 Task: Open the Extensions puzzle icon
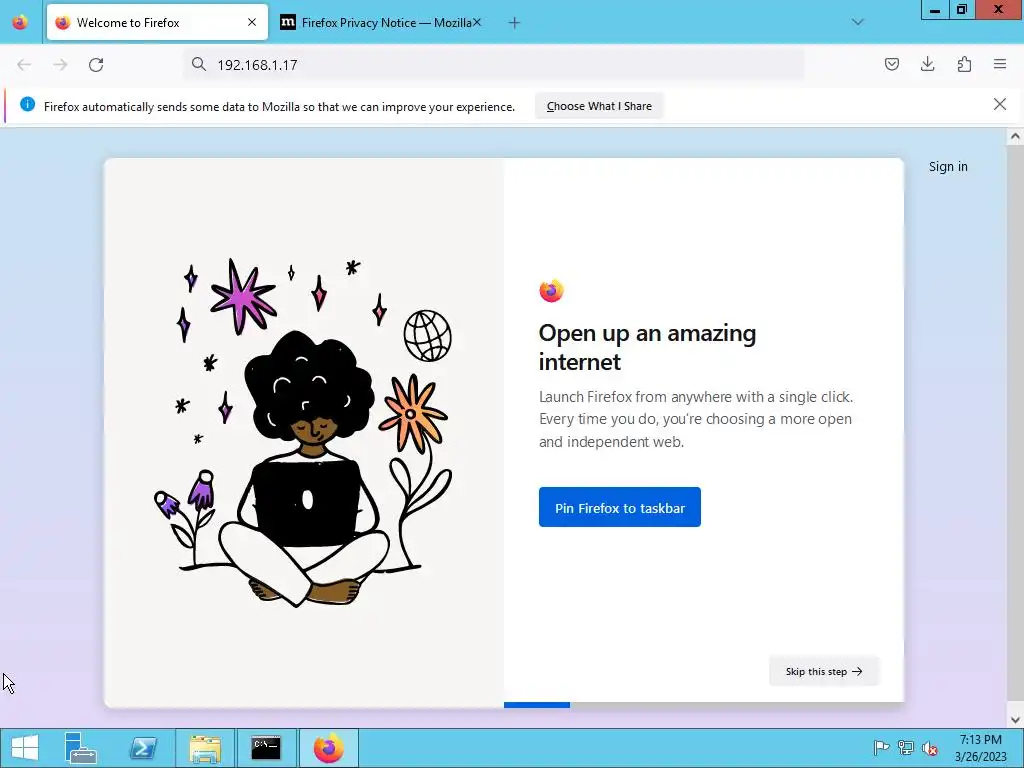(964, 64)
